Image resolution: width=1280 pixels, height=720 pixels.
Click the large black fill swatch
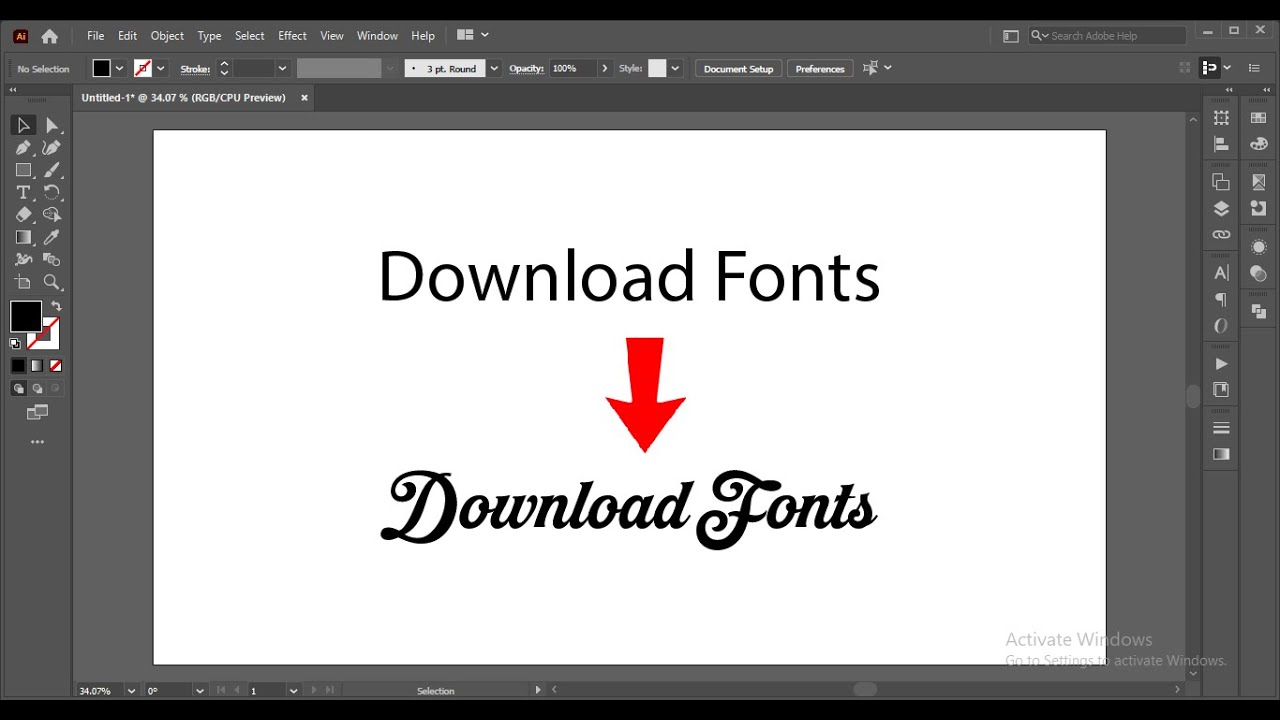(25, 317)
